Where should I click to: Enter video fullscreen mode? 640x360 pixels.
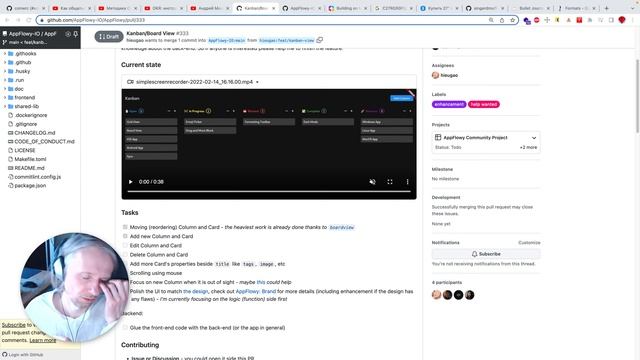tap(390, 182)
